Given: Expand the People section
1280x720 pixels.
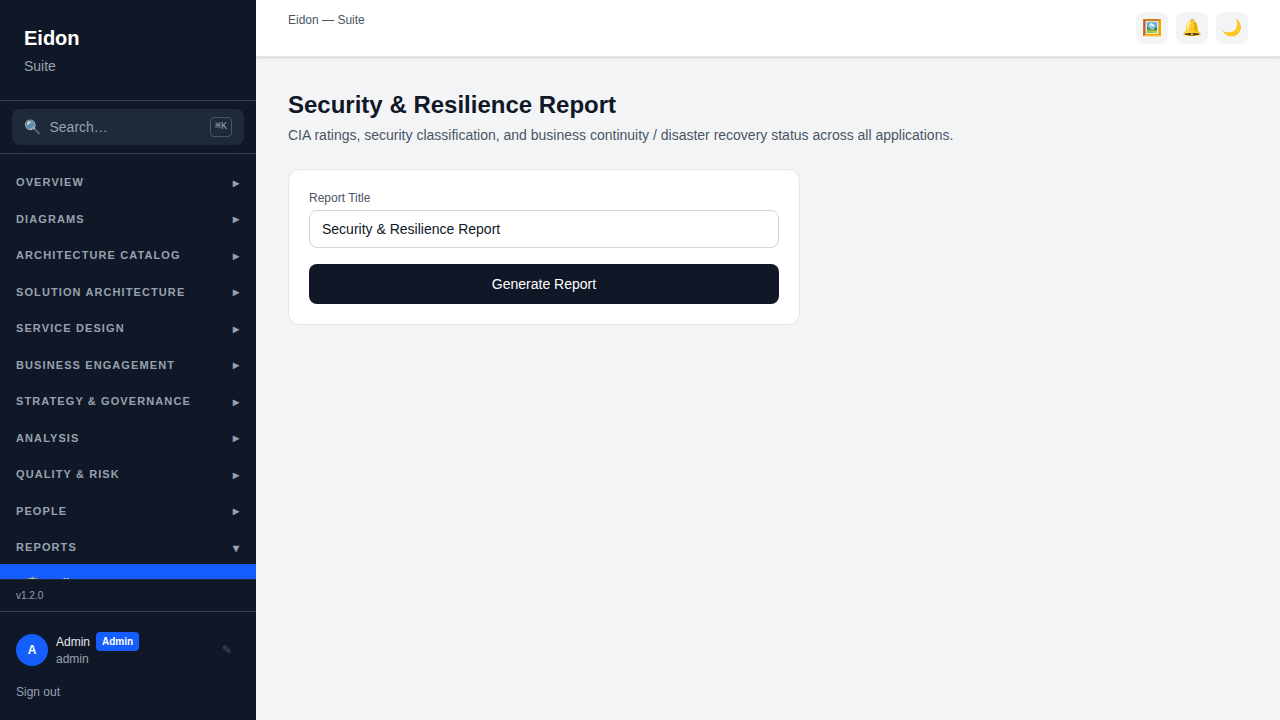Looking at the screenshot, I should point(128,511).
